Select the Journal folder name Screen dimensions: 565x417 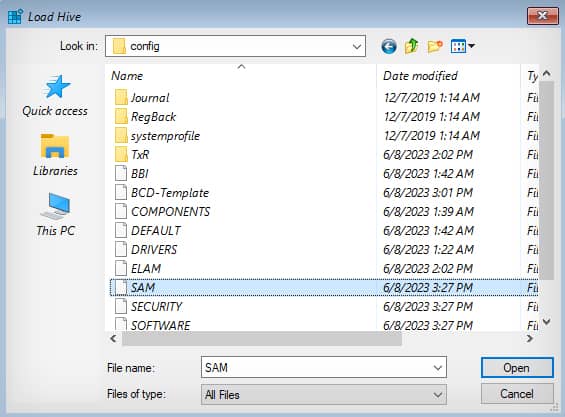click(x=150, y=98)
